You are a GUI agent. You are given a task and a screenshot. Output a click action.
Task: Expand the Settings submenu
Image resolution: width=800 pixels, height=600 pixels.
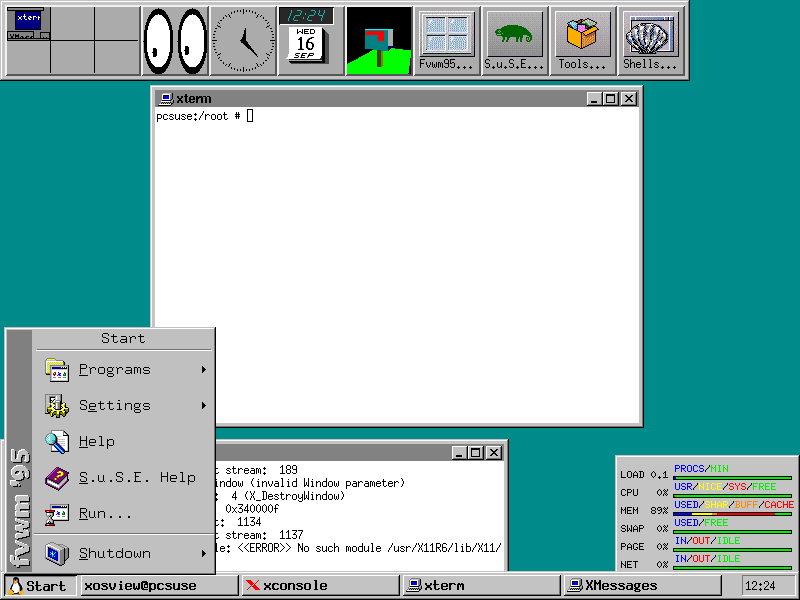pos(202,405)
